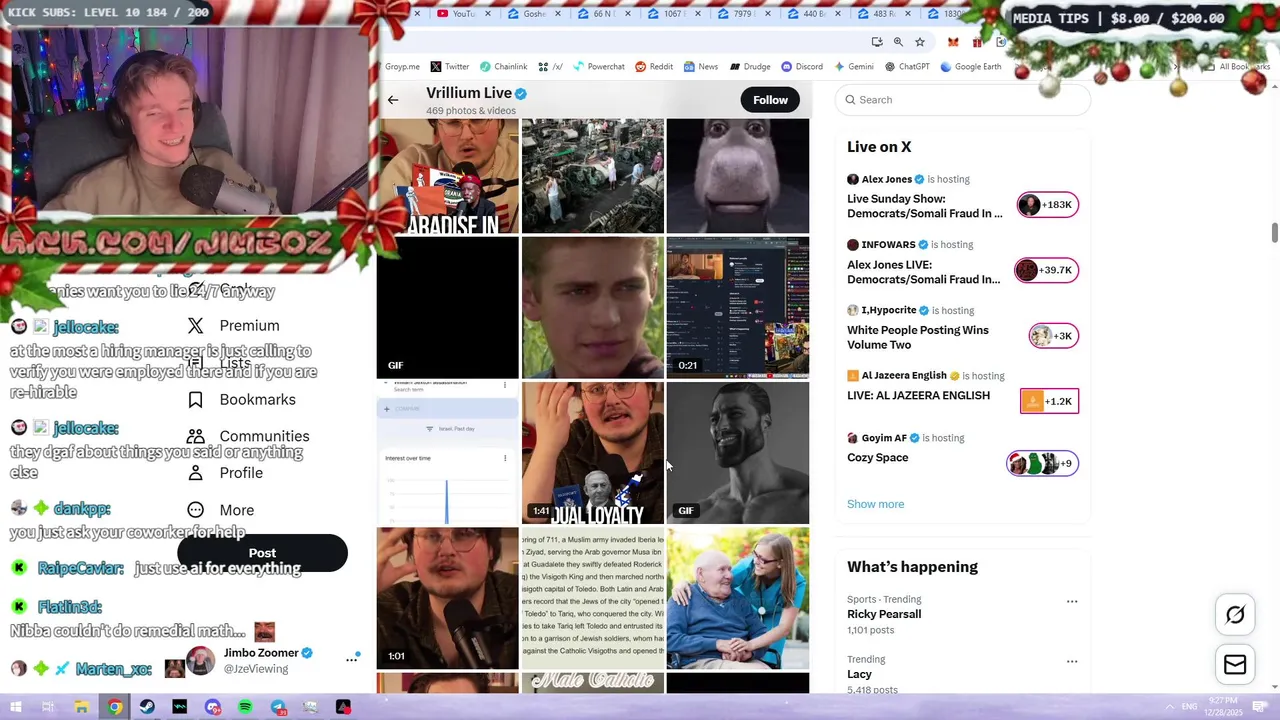Viewport: 1280px width, 720px height.
Task: Open the Messages envelope floating button
Action: [1235, 665]
